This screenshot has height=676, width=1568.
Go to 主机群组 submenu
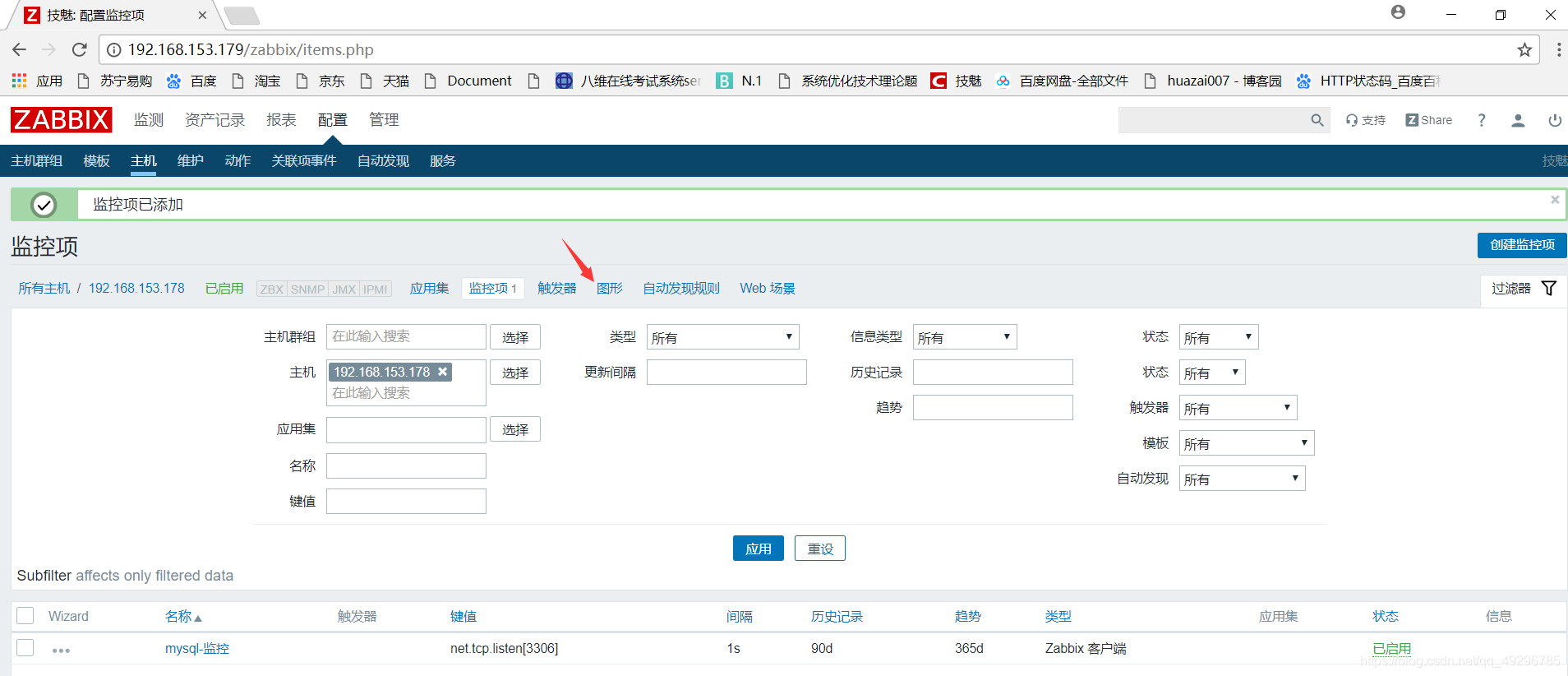[37, 161]
